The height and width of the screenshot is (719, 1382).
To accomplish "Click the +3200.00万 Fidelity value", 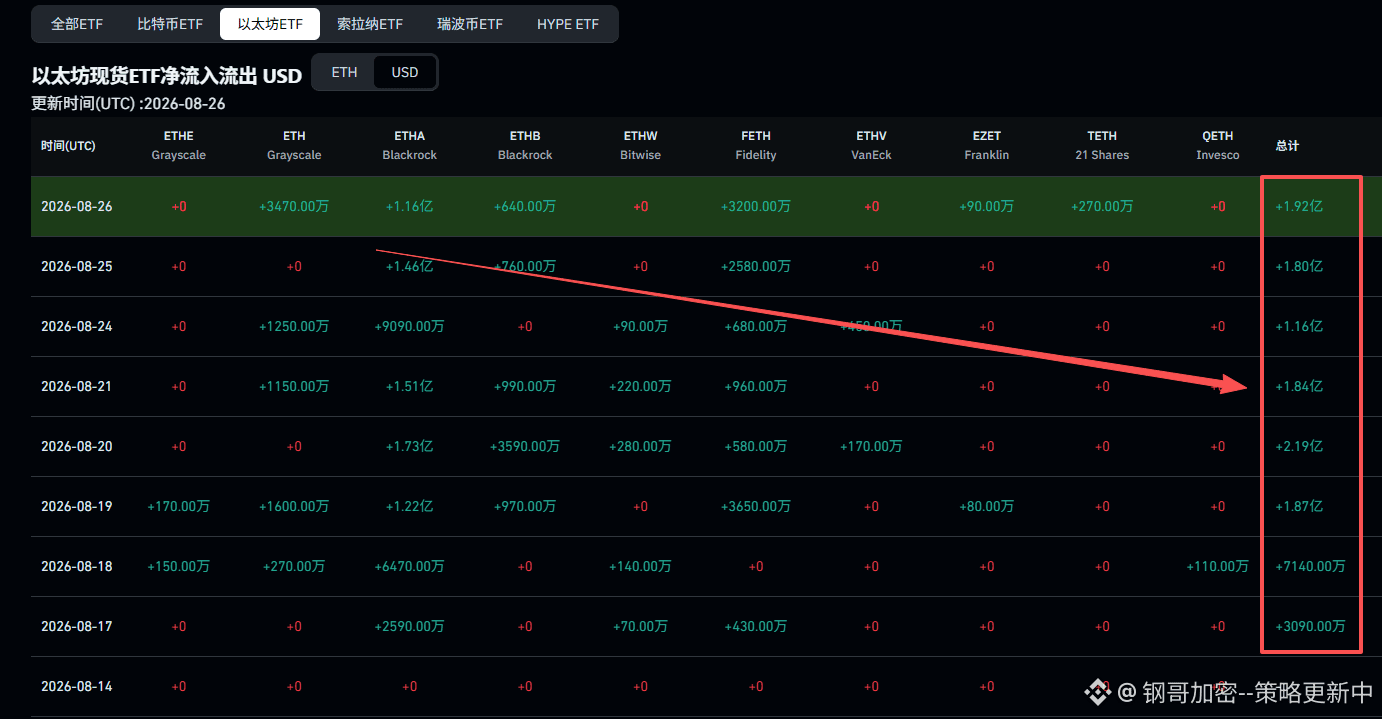I will click(756, 206).
